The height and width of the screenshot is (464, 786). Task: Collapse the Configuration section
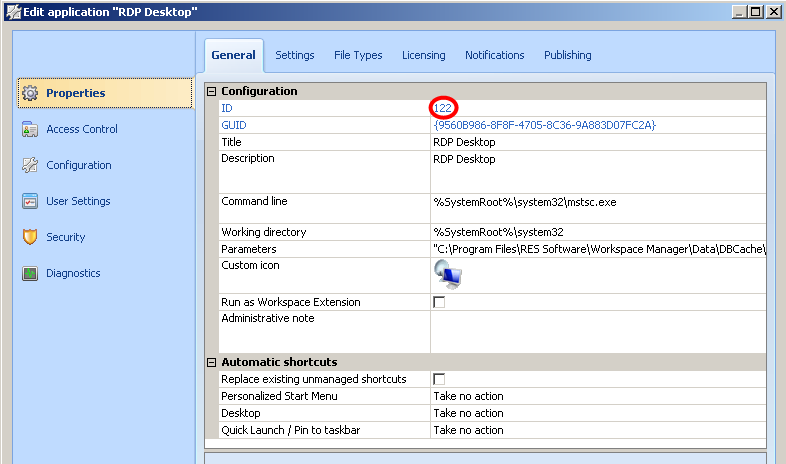(211, 91)
